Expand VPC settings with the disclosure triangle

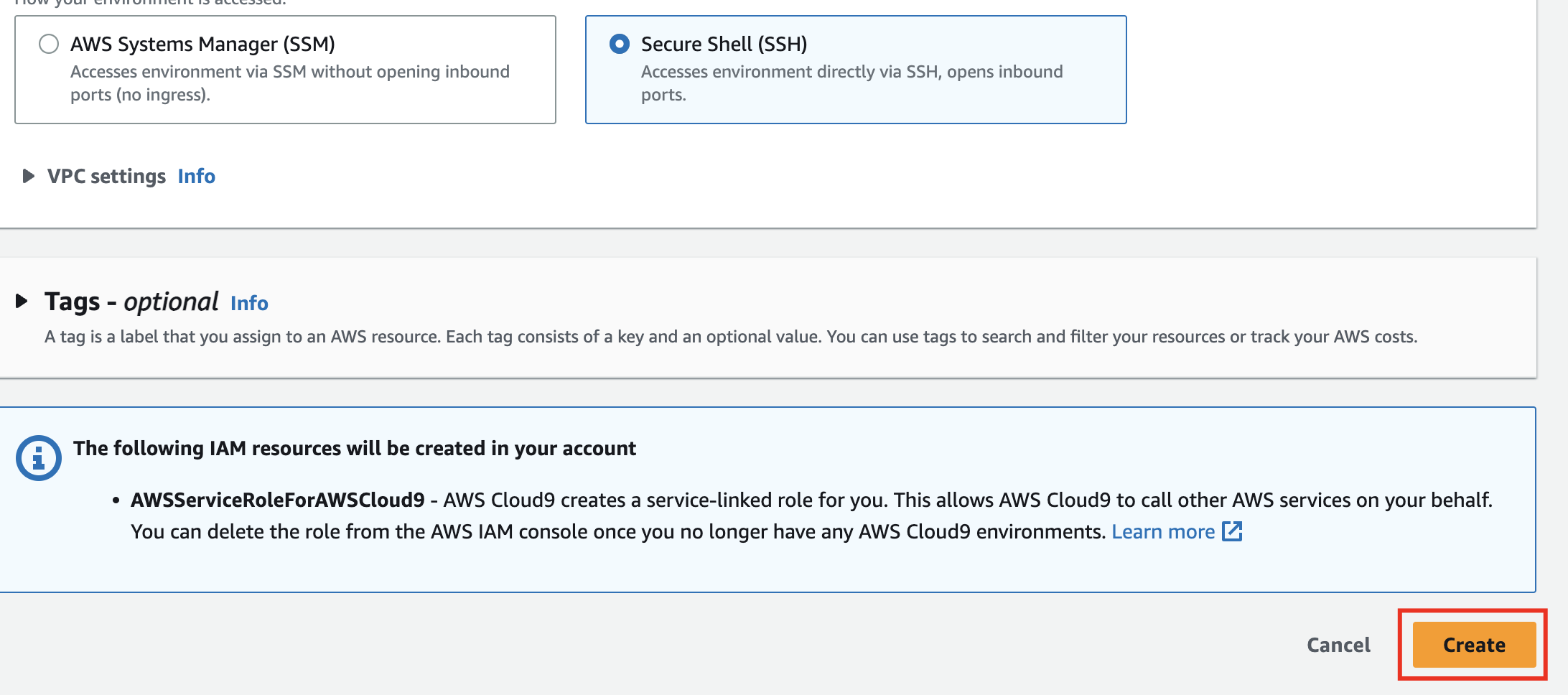point(28,176)
